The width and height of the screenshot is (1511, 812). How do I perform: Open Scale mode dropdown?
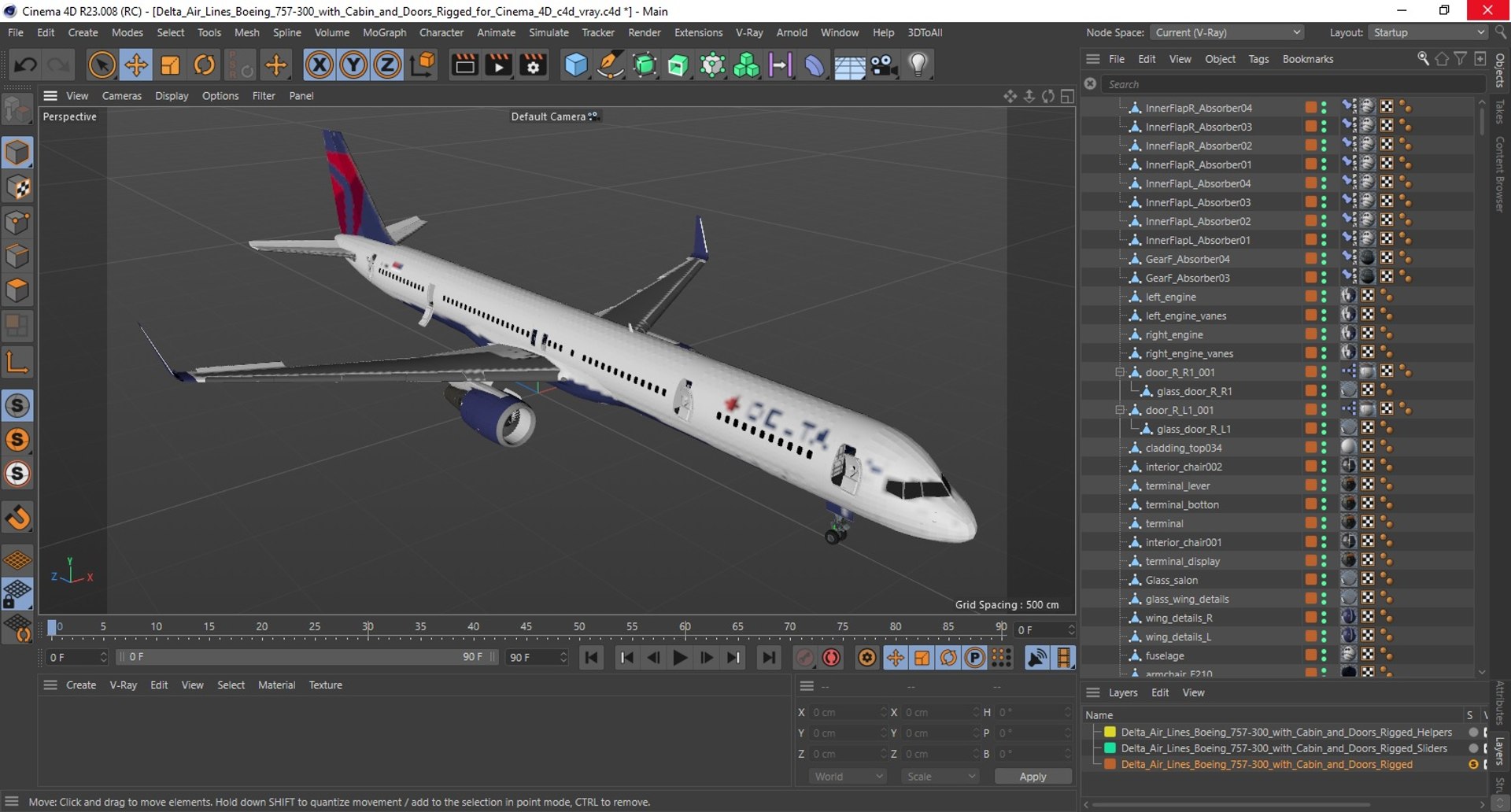940,777
